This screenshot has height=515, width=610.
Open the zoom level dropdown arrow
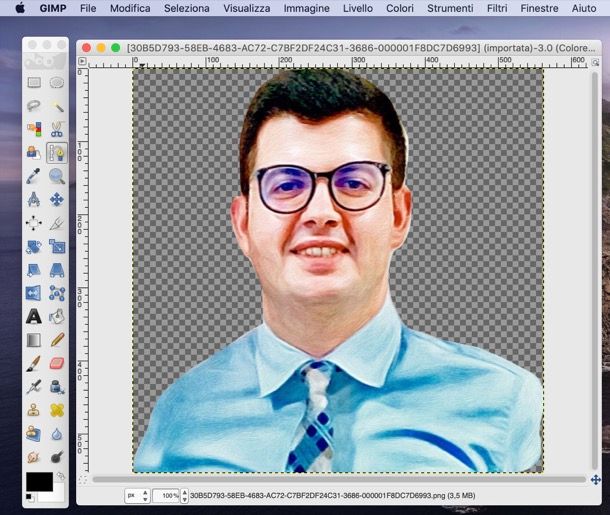[x=184, y=496]
